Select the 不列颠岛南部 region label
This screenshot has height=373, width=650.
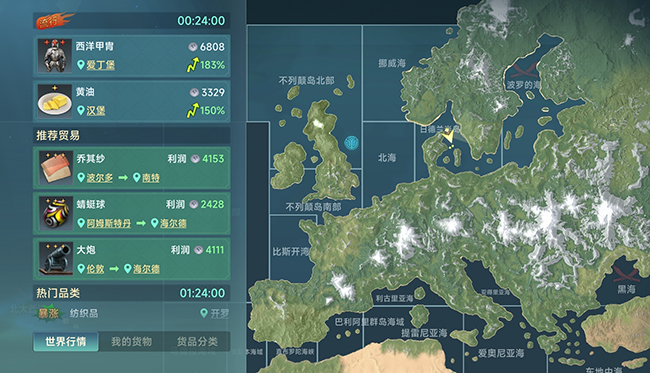pyautogui.click(x=313, y=206)
